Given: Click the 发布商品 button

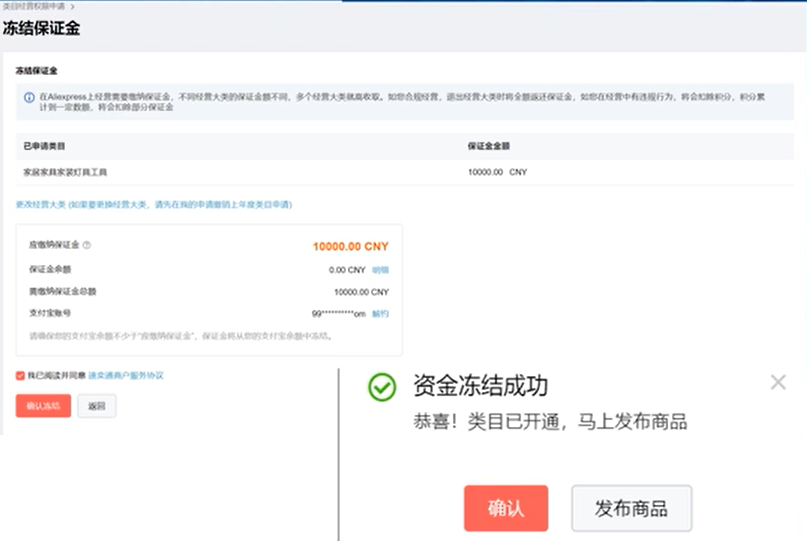Looking at the screenshot, I should (x=631, y=508).
